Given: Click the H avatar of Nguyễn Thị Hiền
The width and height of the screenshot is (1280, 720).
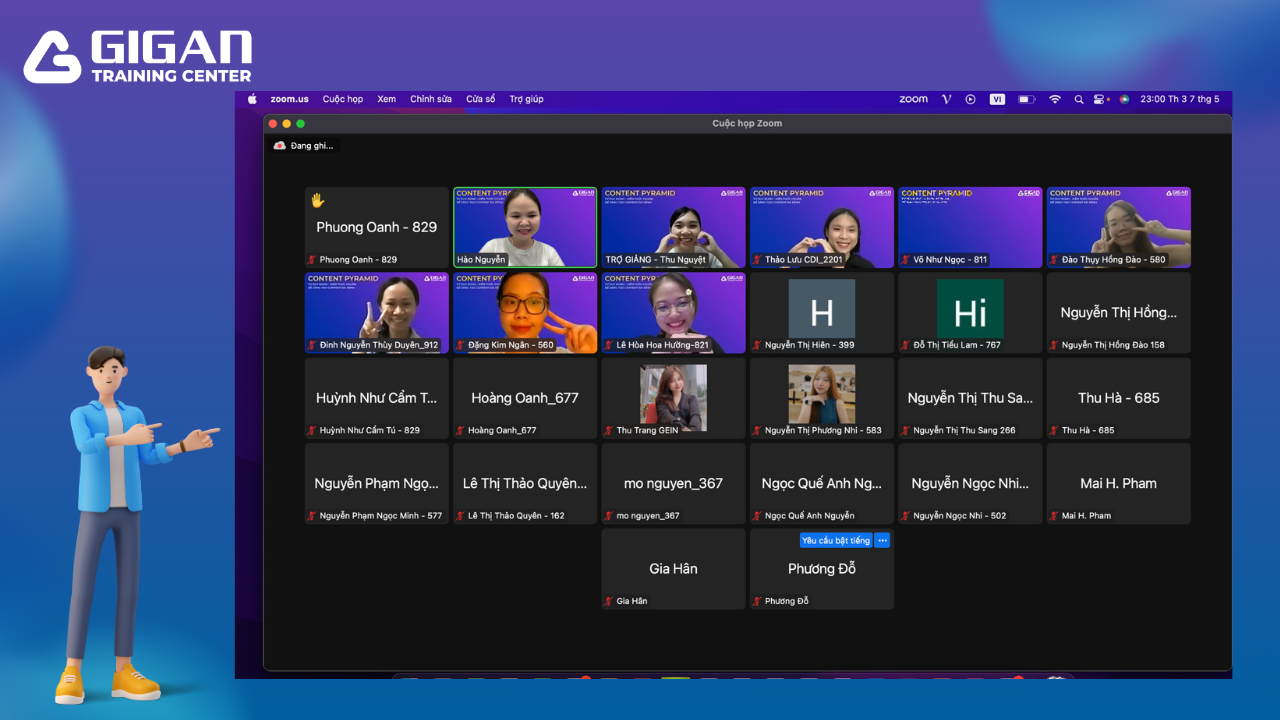Looking at the screenshot, I should click(822, 308).
